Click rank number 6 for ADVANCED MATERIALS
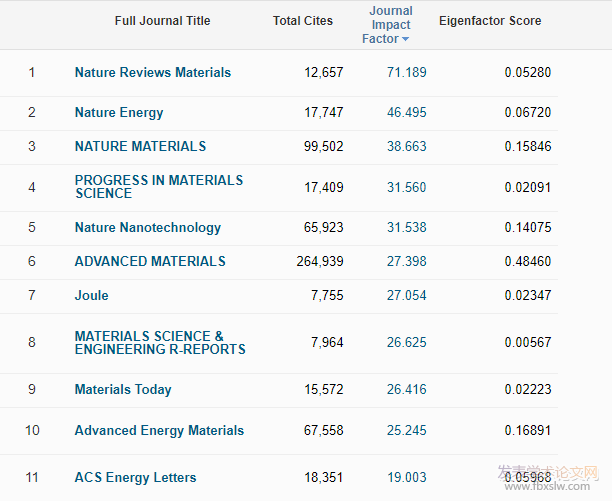 click(32, 261)
